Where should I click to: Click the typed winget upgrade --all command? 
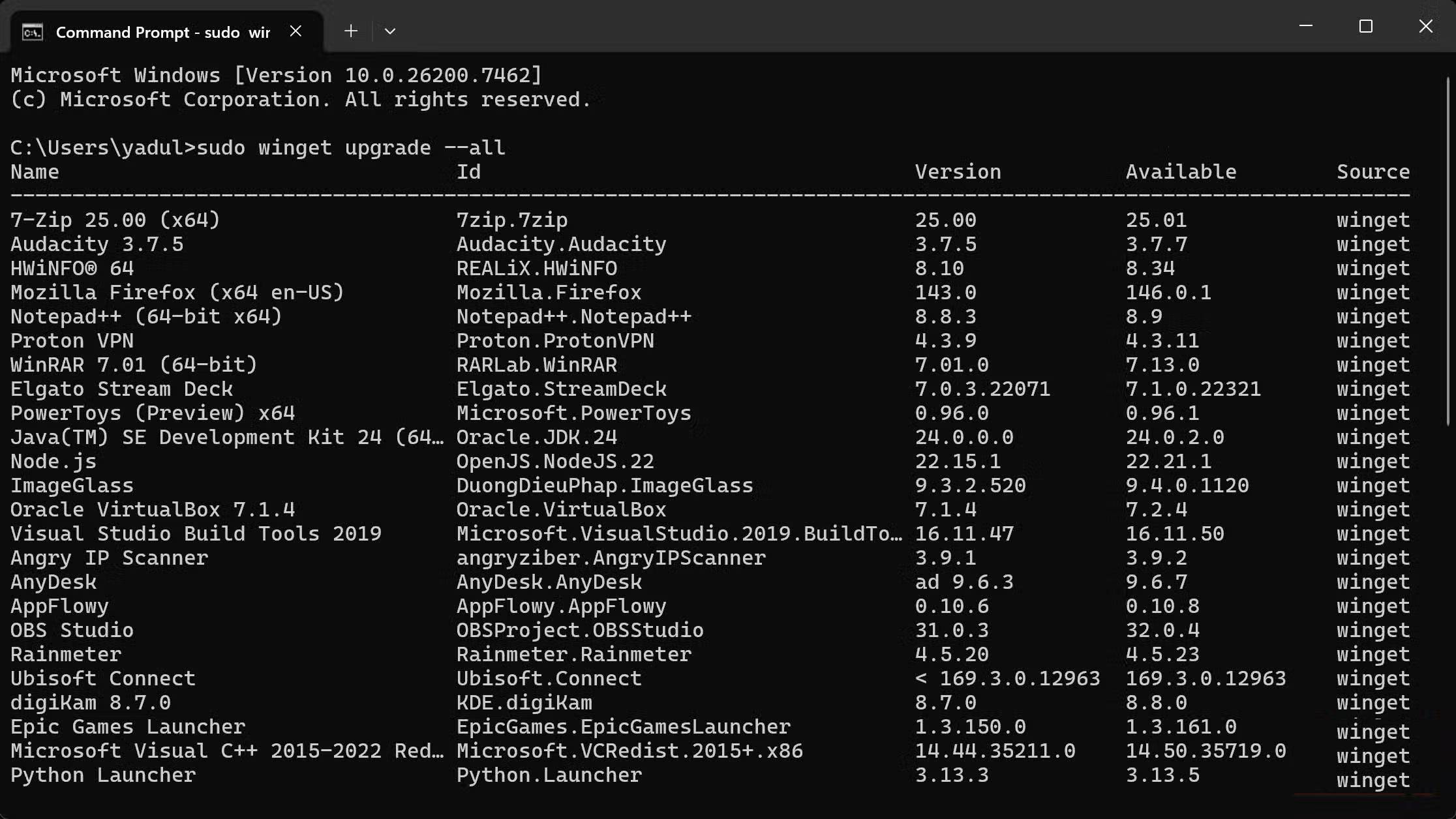click(x=350, y=148)
